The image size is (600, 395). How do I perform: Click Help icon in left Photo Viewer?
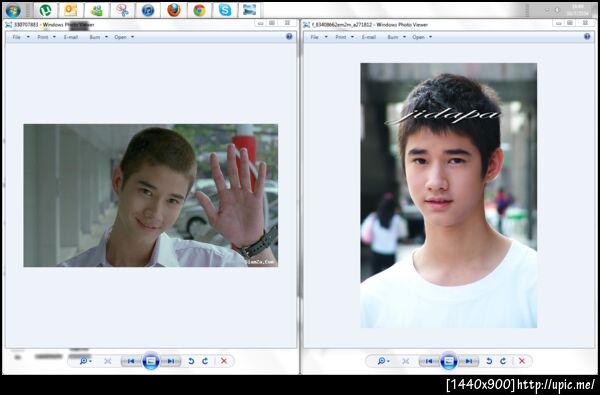(289, 36)
